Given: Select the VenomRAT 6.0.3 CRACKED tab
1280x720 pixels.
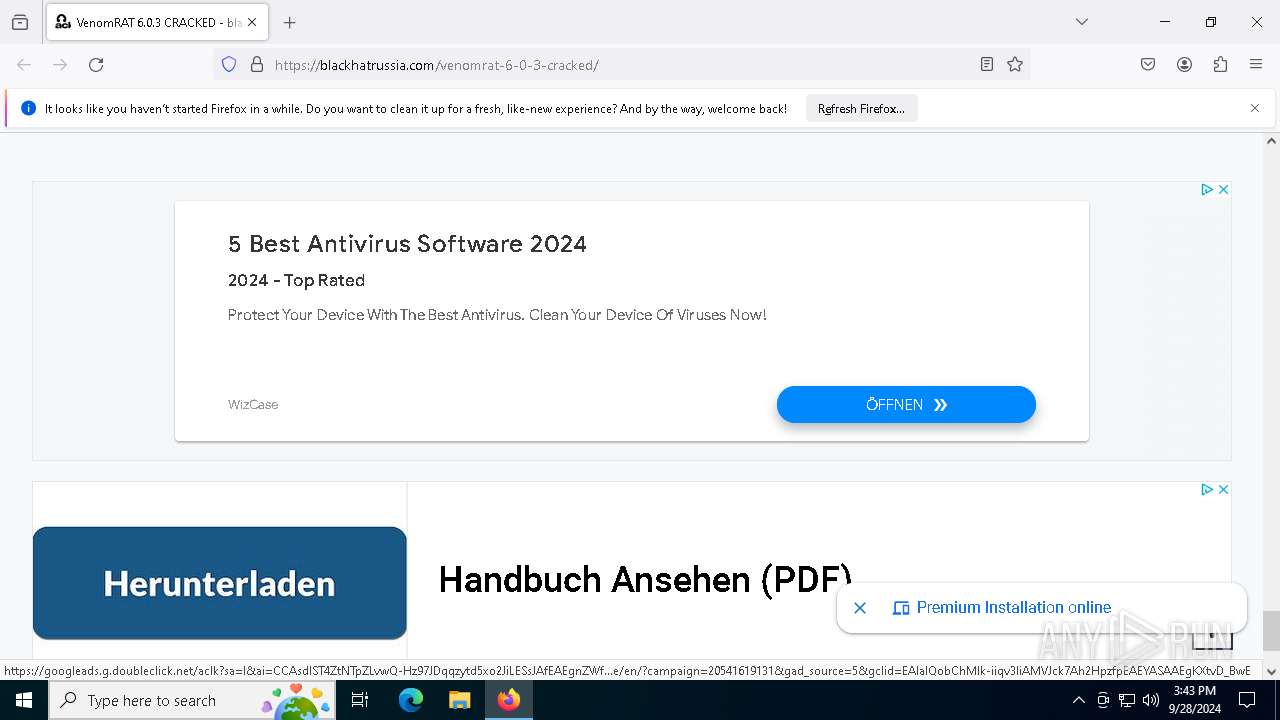Looking at the screenshot, I should (156, 22).
